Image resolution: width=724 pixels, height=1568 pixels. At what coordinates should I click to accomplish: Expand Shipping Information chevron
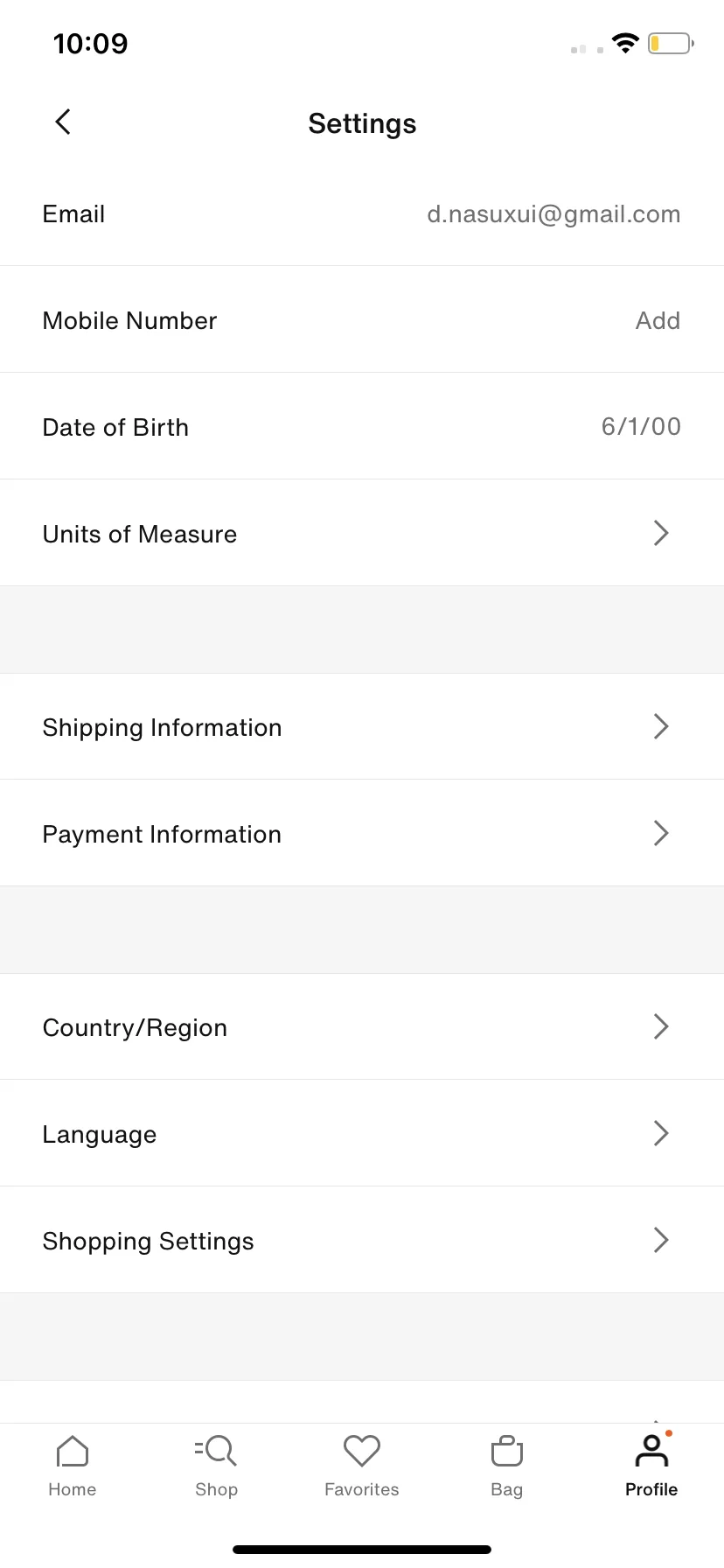point(661,726)
